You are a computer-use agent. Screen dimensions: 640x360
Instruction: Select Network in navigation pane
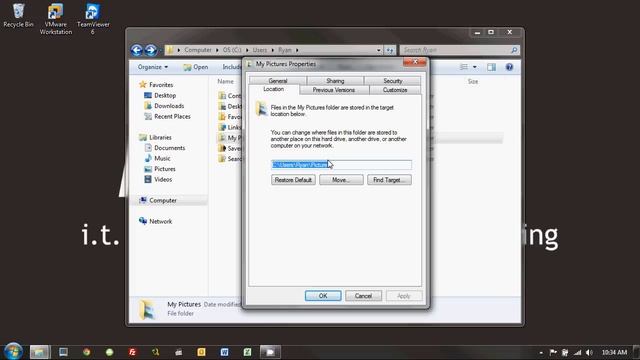(x=160, y=221)
